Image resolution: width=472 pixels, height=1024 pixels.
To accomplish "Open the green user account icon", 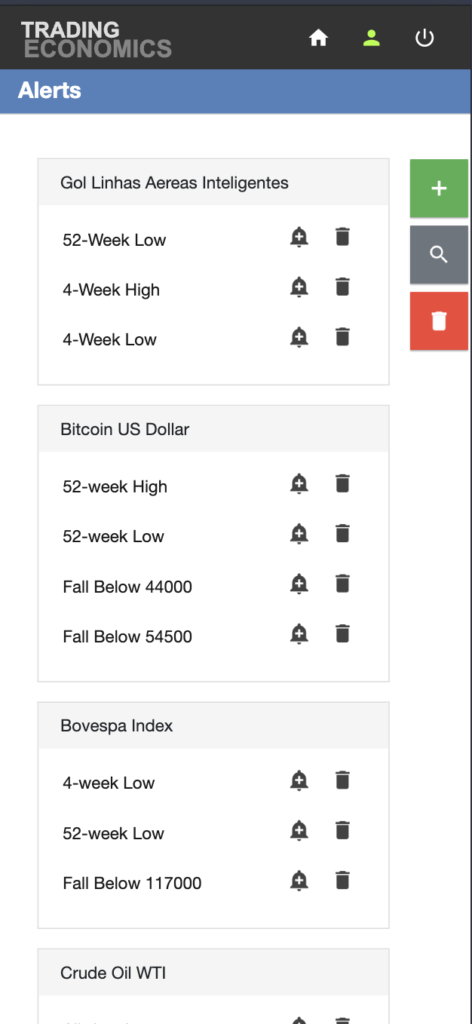I will tap(371, 38).
